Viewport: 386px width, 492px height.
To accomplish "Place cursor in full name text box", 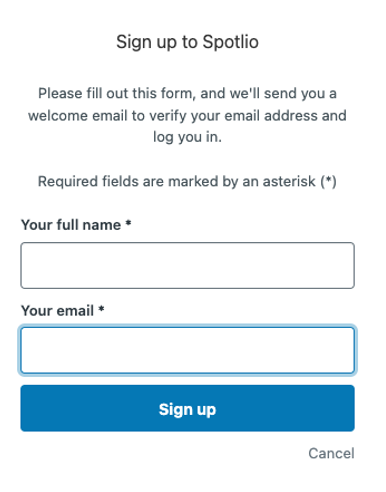I will [187, 265].
